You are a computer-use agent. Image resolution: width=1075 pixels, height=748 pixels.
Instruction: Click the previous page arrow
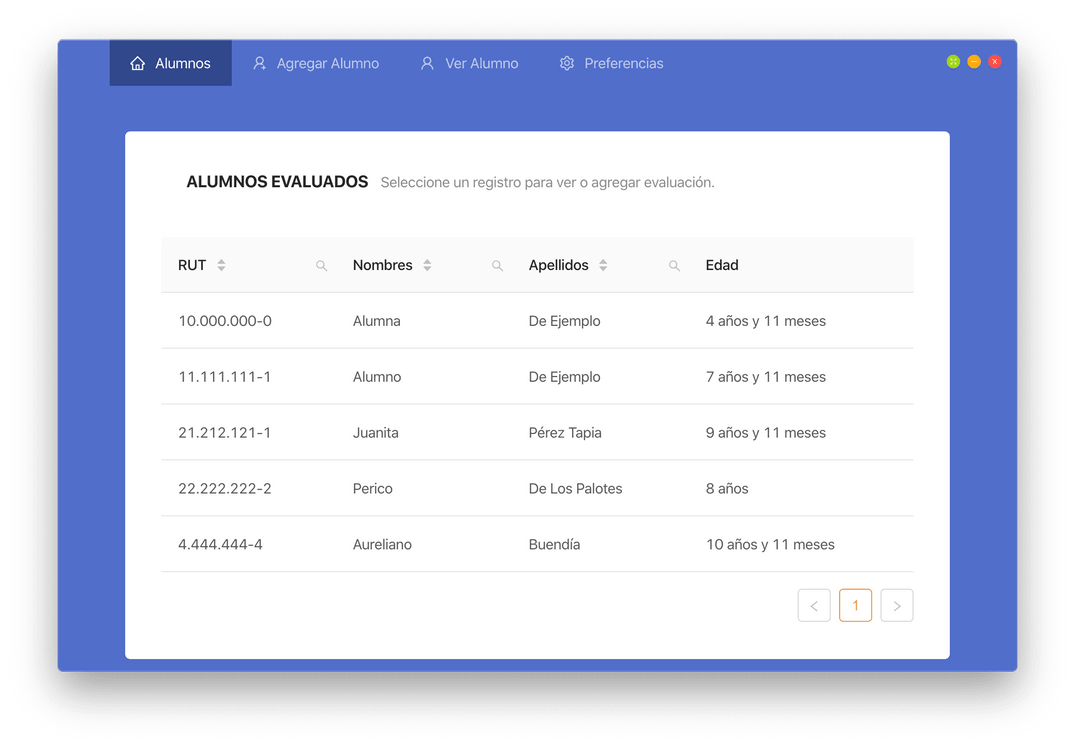coord(814,605)
